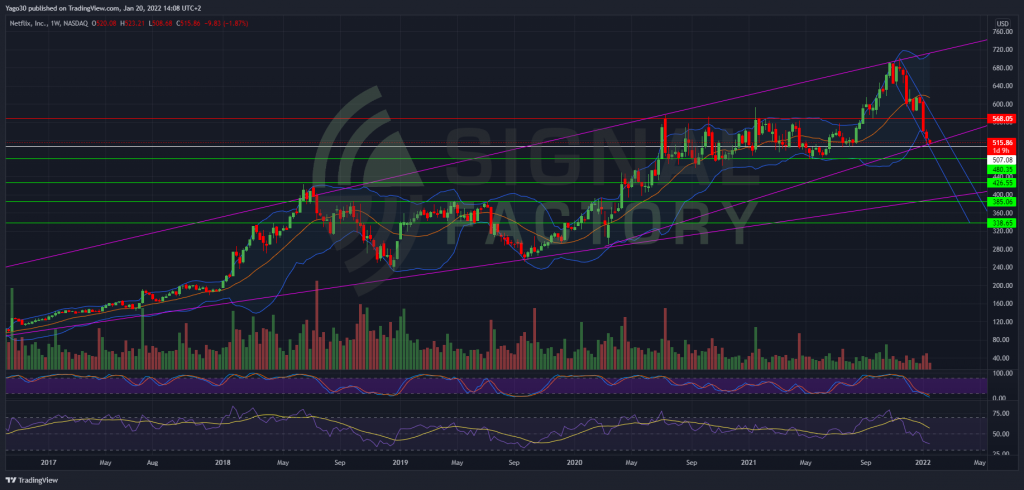This screenshot has width=1024, height=490.
Task: Click the 600.00 price axis label
Action: tap(1002, 104)
